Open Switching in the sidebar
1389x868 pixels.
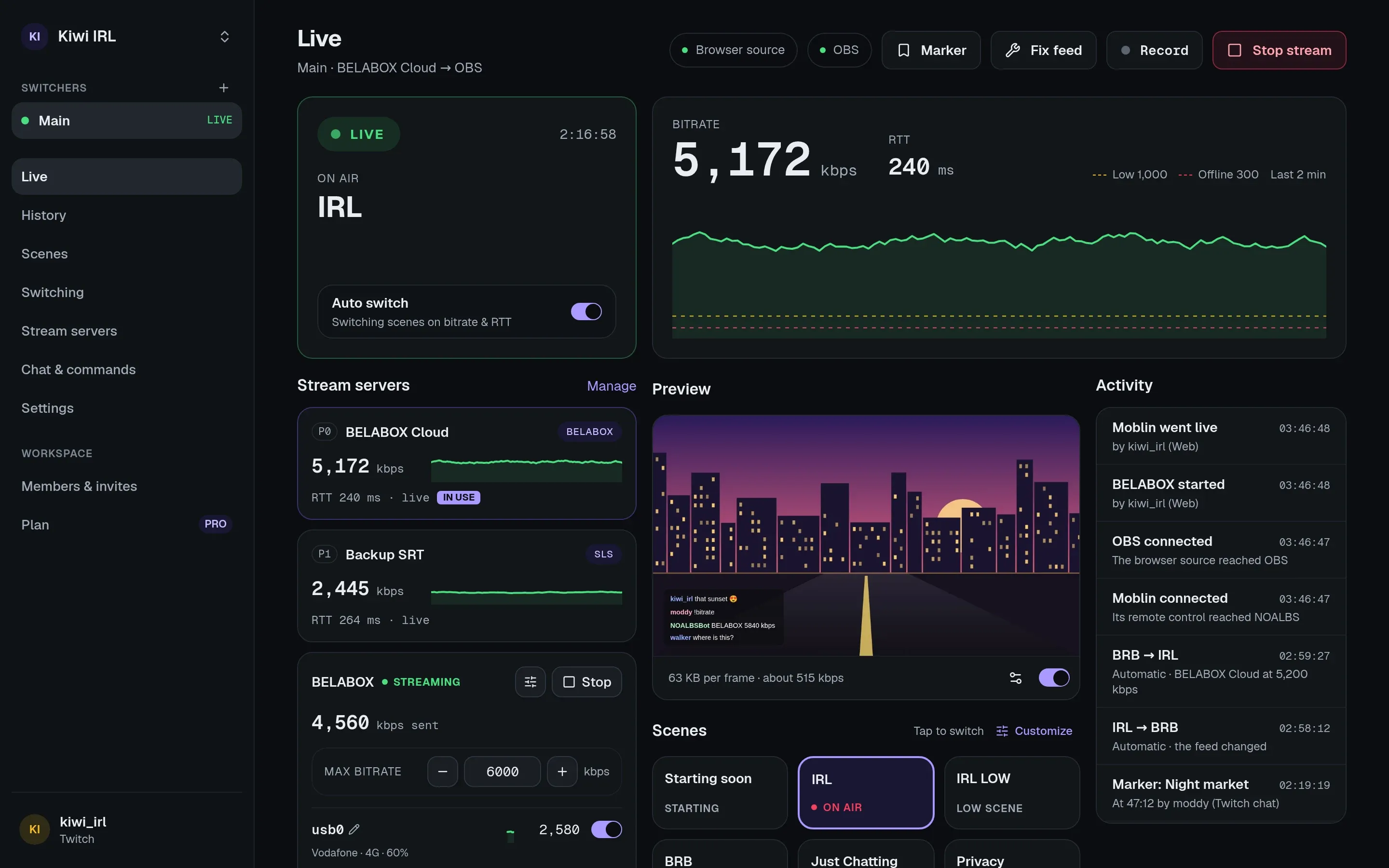click(126, 292)
